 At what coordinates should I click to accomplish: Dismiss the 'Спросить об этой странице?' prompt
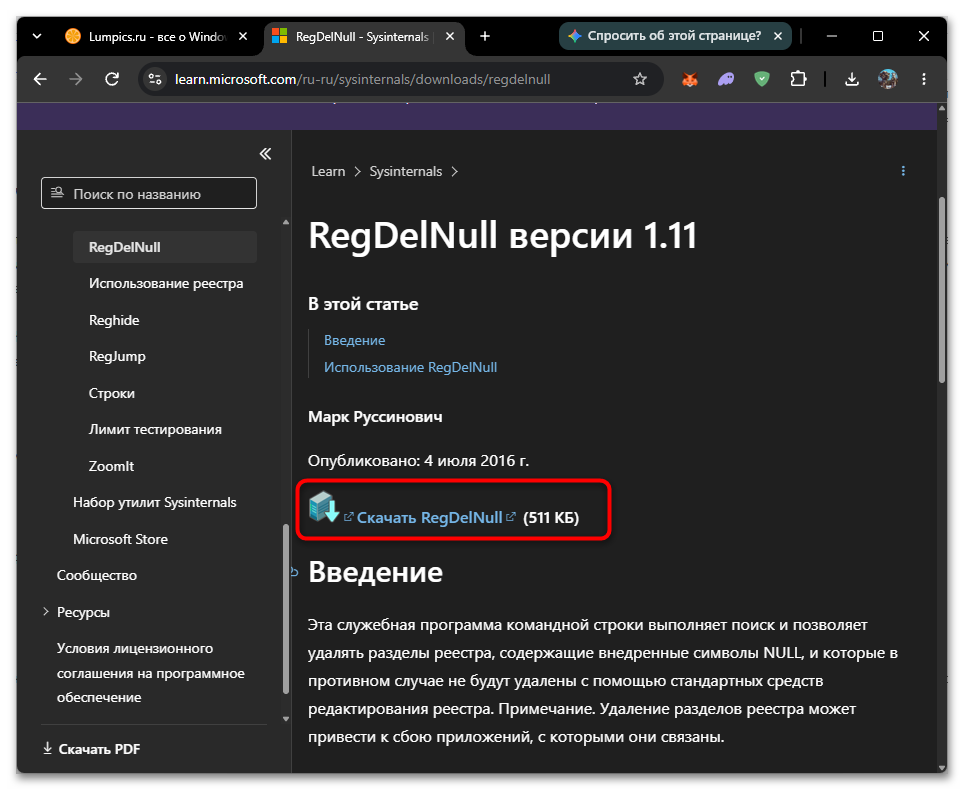tap(778, 36)
